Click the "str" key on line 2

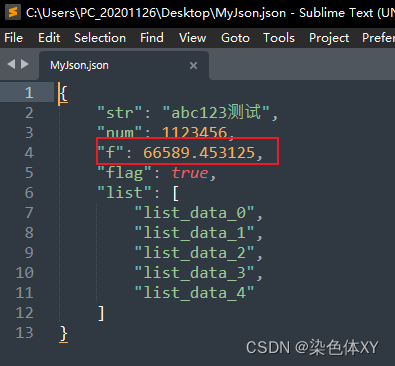(x=120, y=113)
